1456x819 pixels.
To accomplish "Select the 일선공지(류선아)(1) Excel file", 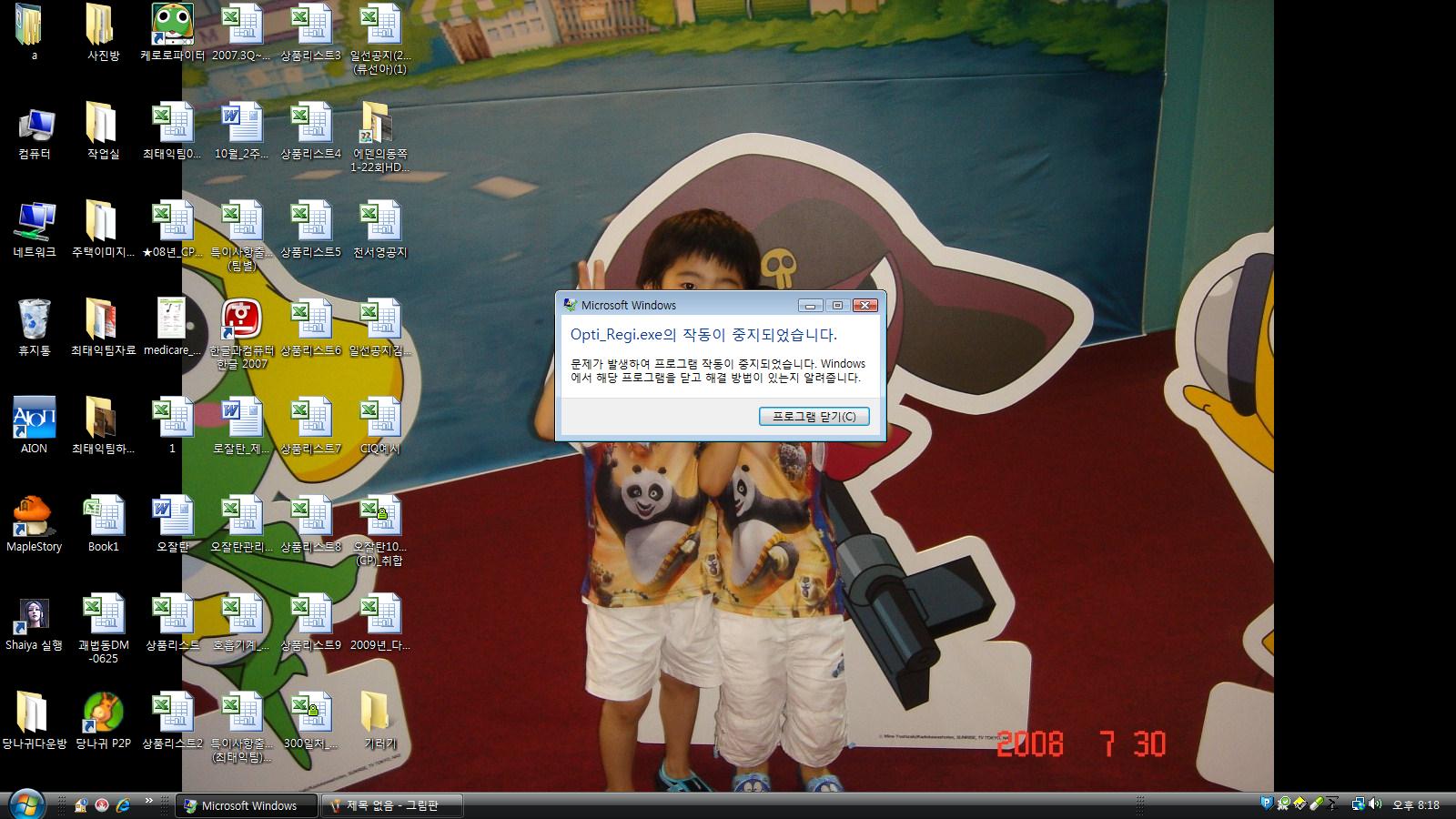I will point(379,39).
